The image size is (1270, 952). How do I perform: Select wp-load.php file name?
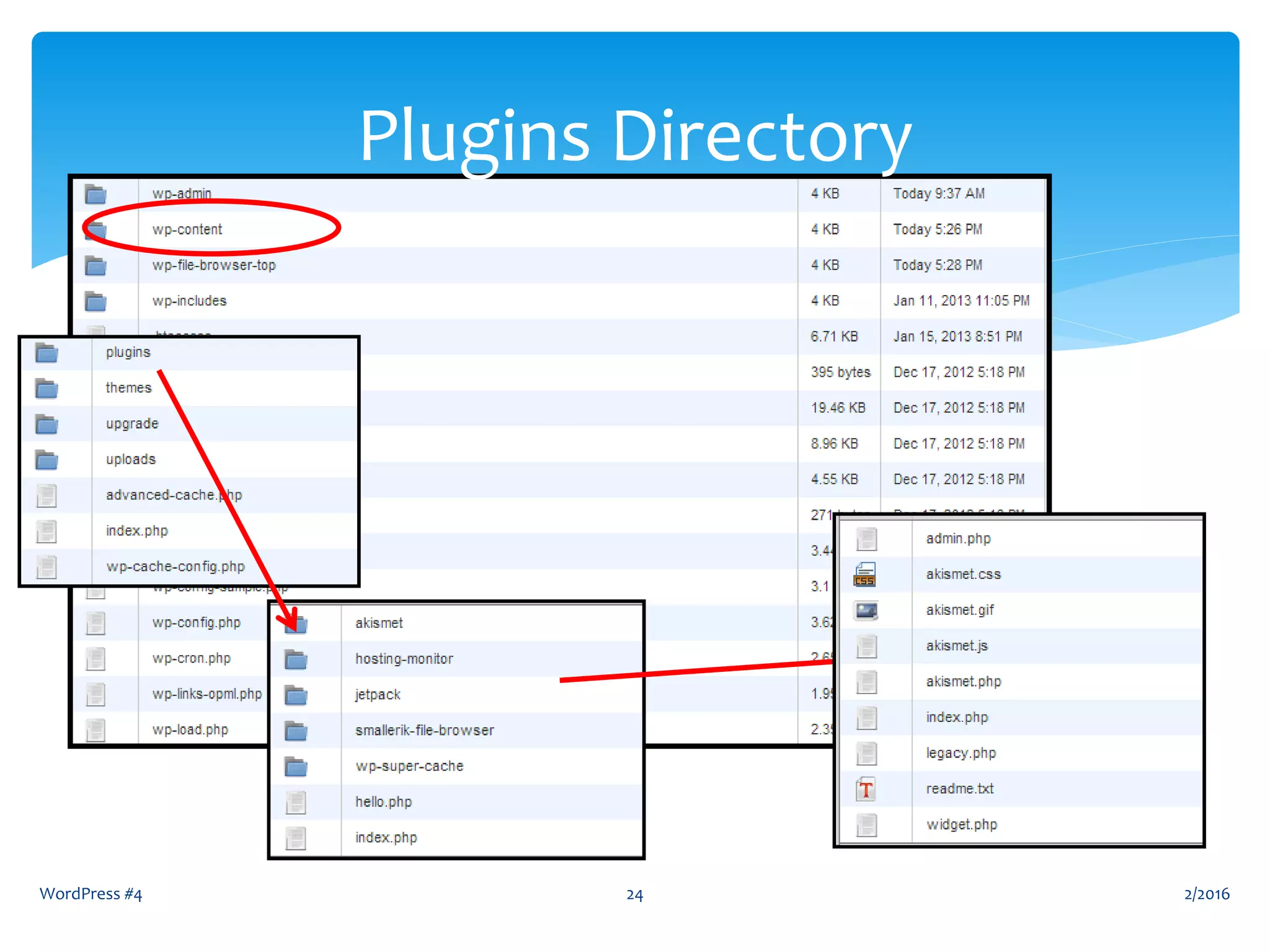coord(190,730)
